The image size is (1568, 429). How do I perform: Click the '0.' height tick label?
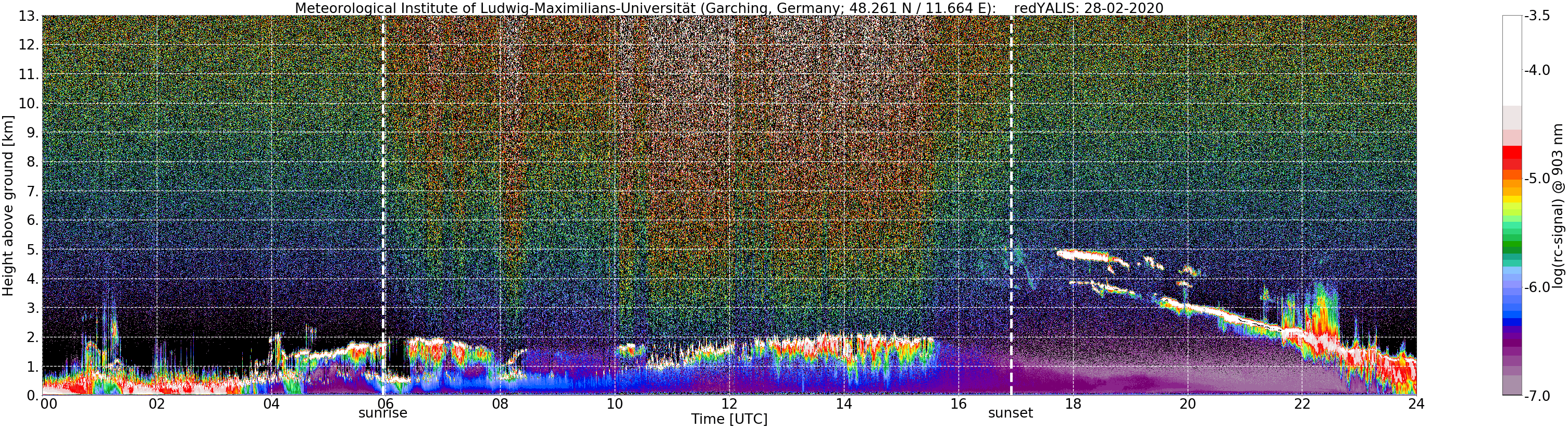click(x=32, y=396)
